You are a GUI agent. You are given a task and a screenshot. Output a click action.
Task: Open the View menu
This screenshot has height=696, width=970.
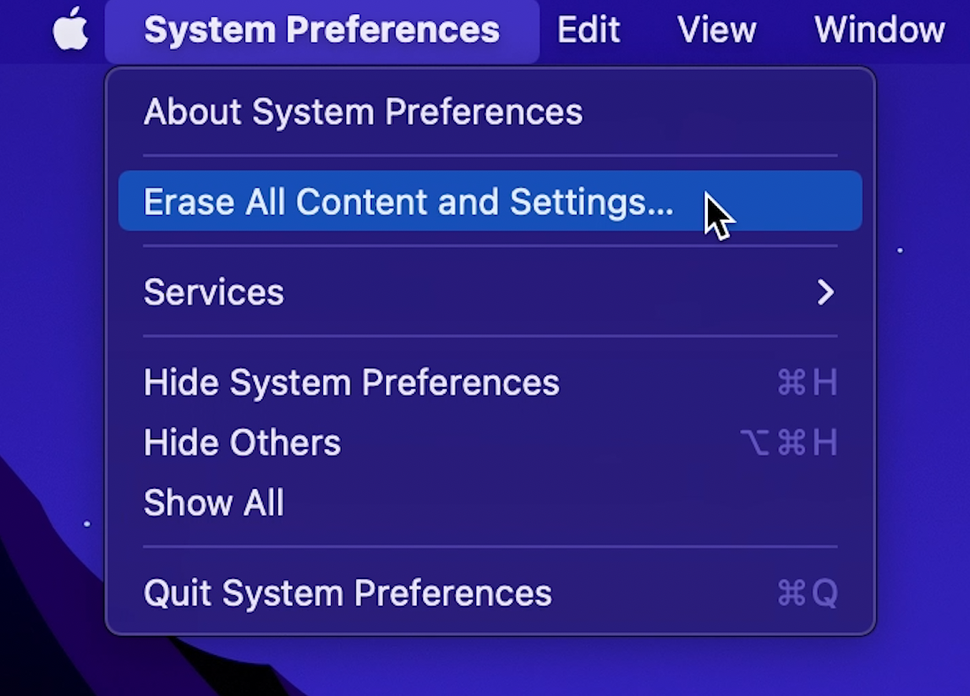click(716, 29)
